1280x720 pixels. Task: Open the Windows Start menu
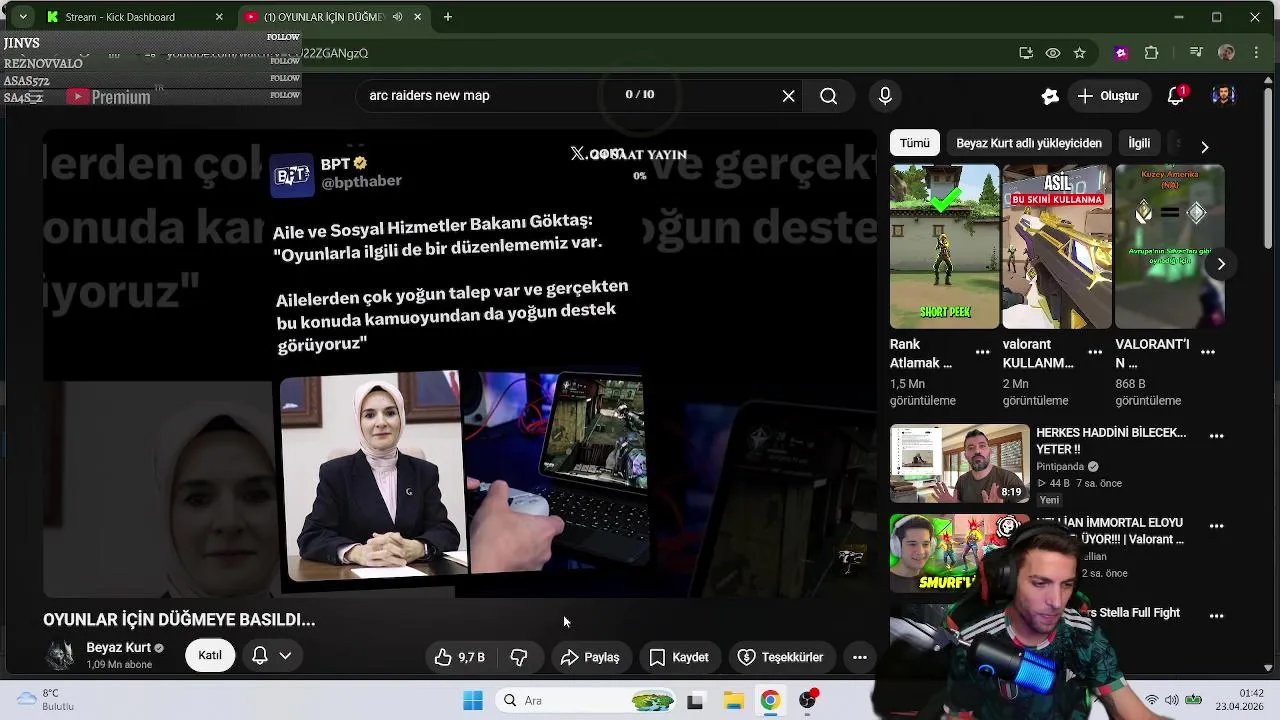tap(473, 701)
